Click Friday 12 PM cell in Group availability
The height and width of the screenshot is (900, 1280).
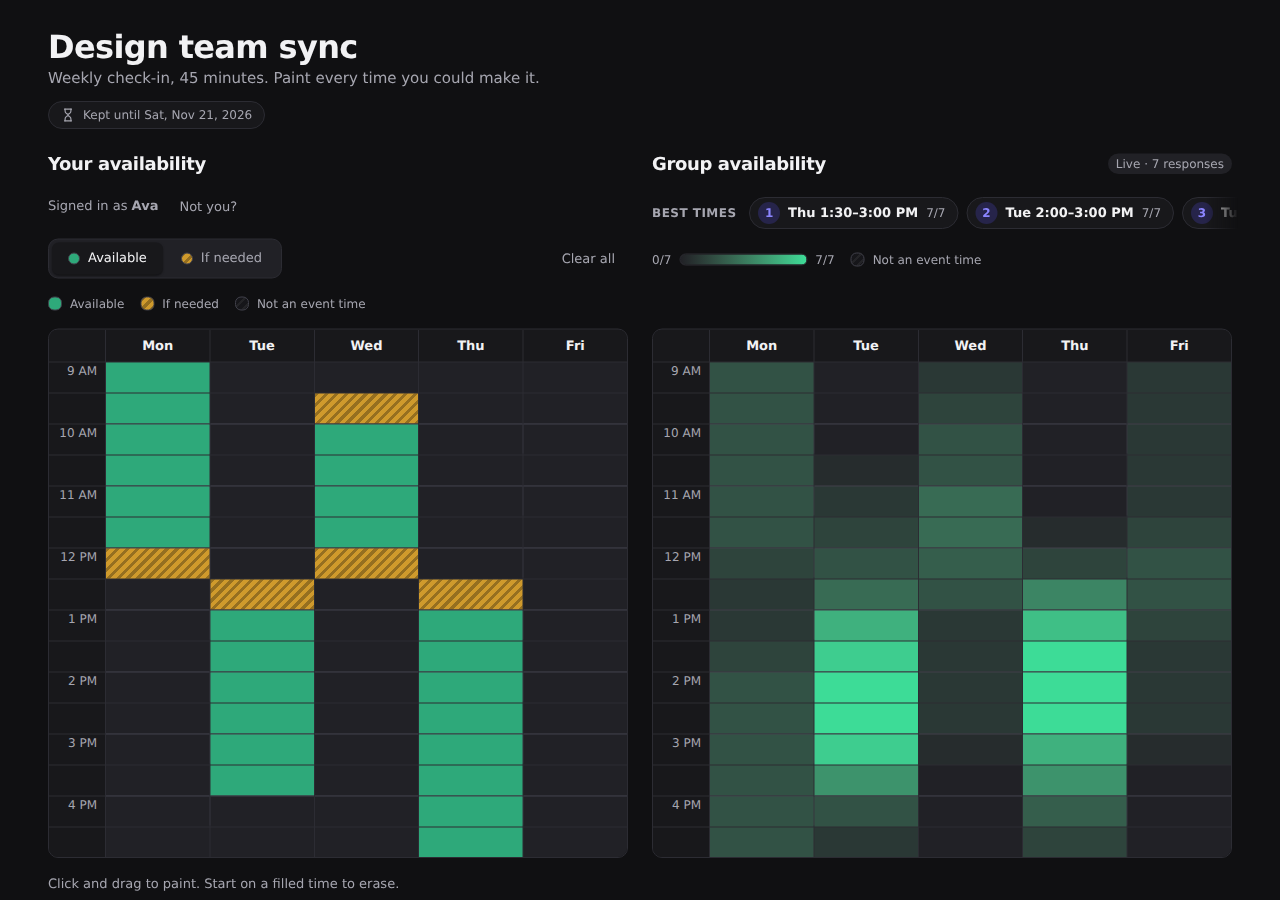click(1179, 563)
